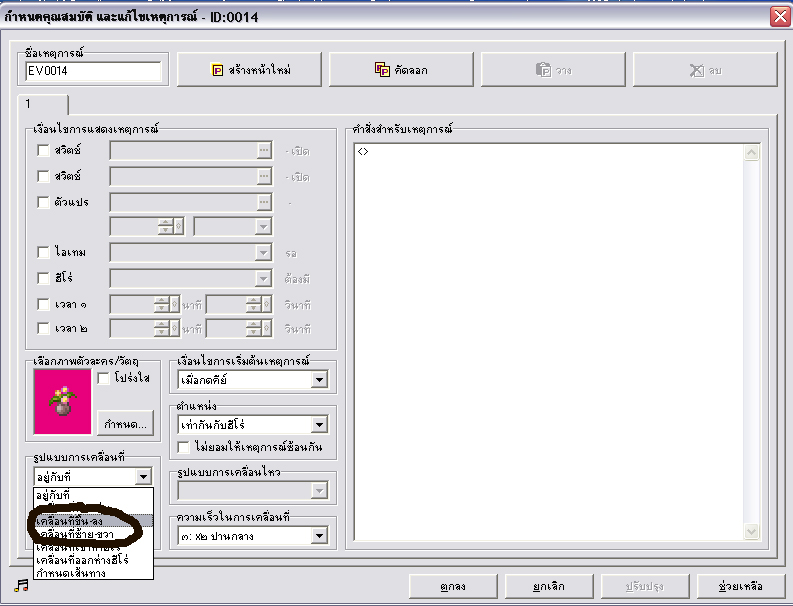Select เคลื่อนที่ซ้าย-ขวา in the movement list
Viewport: 793px width, 606px height.
(x=94, y=534)
